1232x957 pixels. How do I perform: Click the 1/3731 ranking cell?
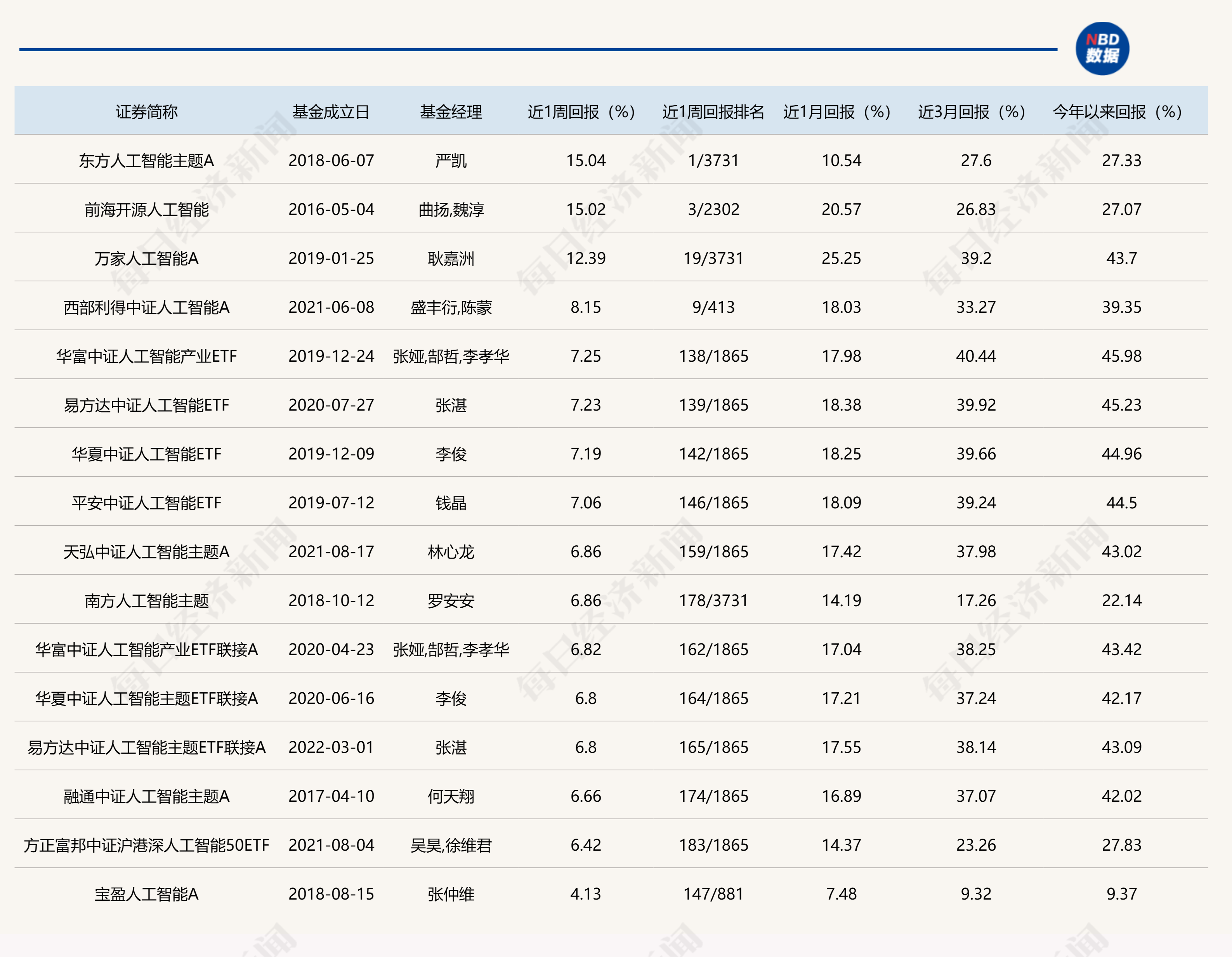[713, 161]
